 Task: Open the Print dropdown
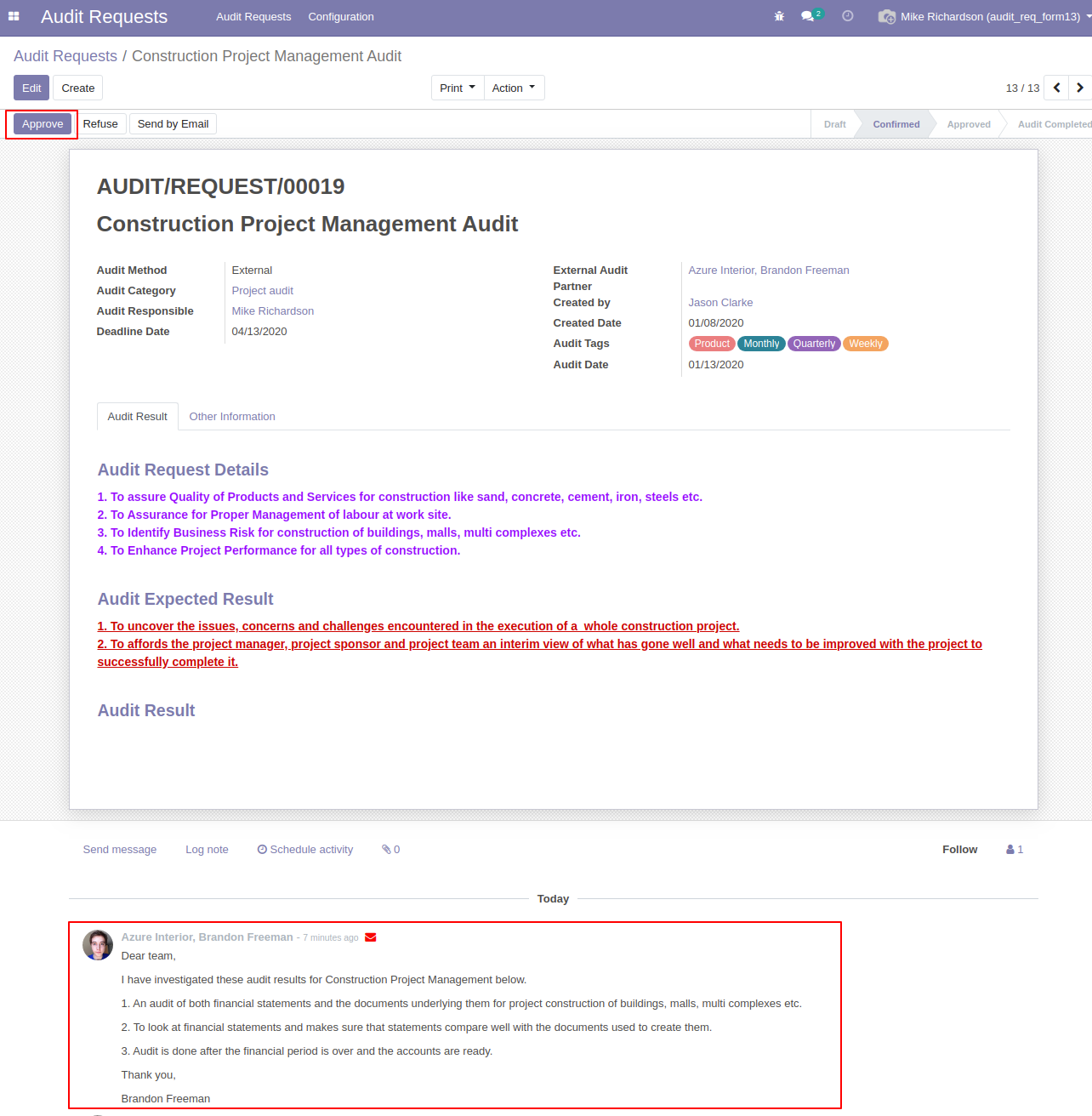(x=458, y=88)
